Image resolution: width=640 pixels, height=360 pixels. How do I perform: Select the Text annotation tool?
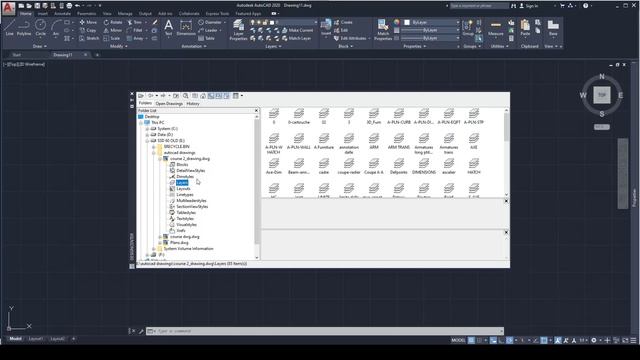tap(168, 28)
